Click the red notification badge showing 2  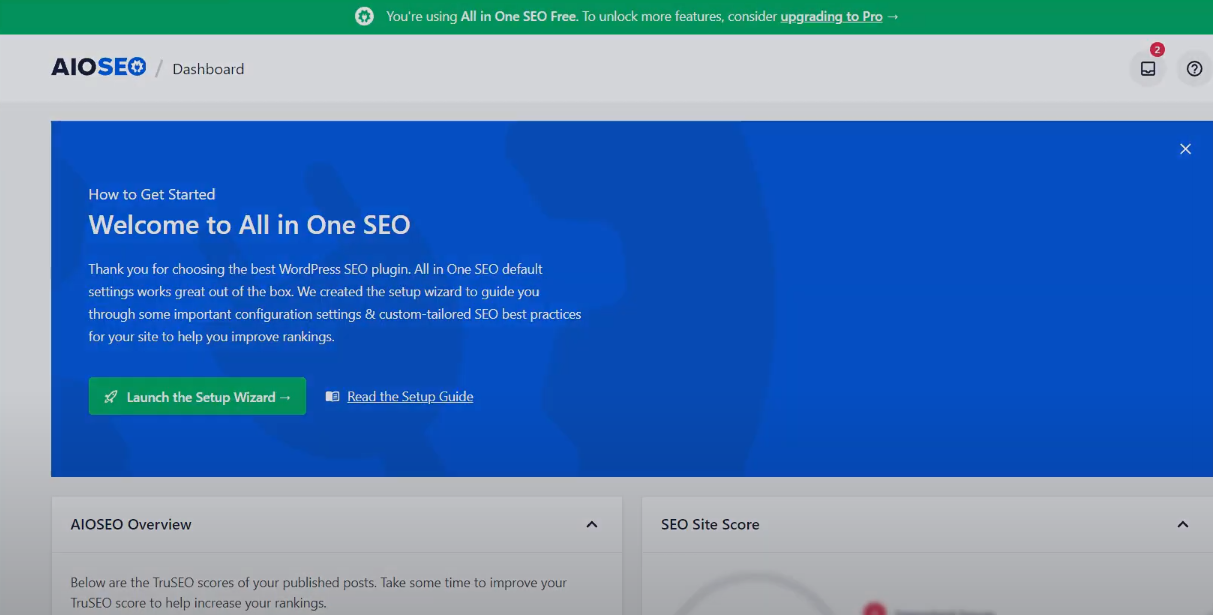click(1157, 48)
